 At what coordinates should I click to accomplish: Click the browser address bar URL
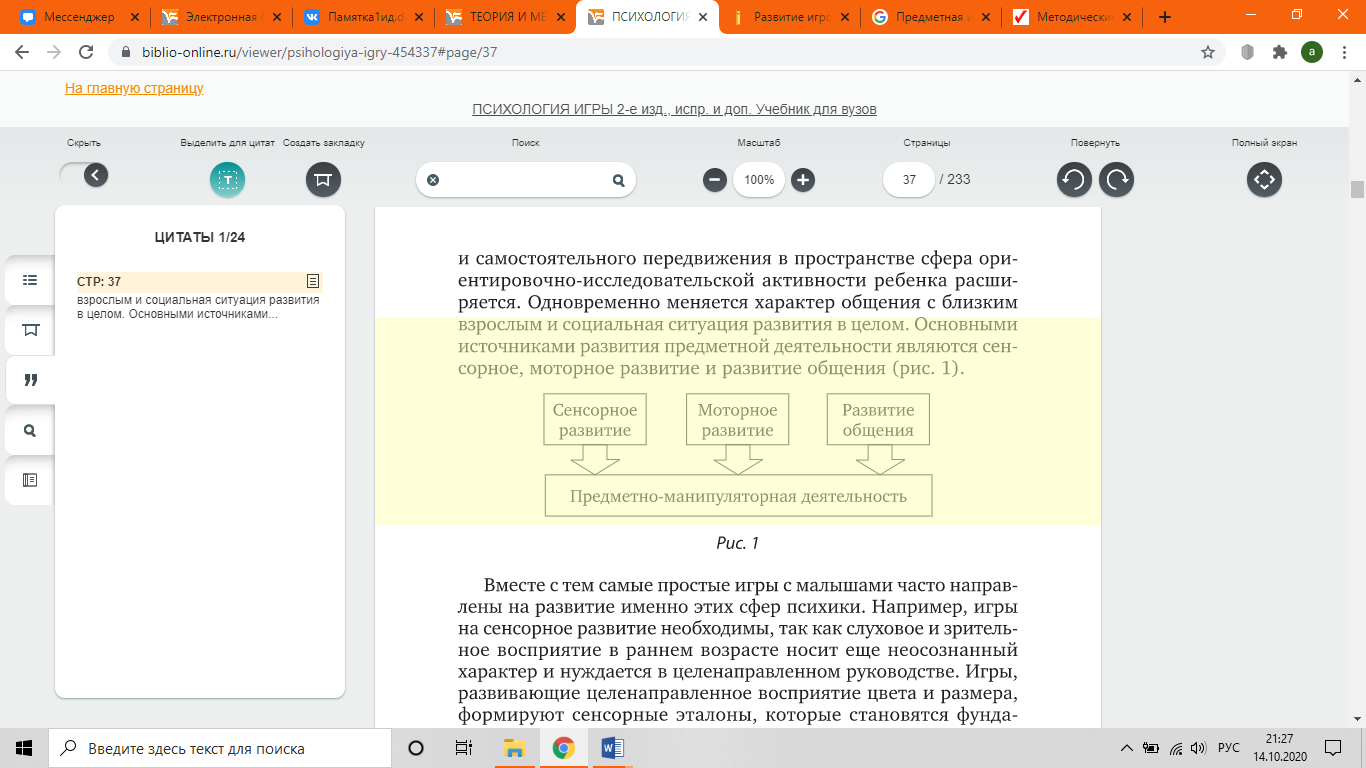317,52
